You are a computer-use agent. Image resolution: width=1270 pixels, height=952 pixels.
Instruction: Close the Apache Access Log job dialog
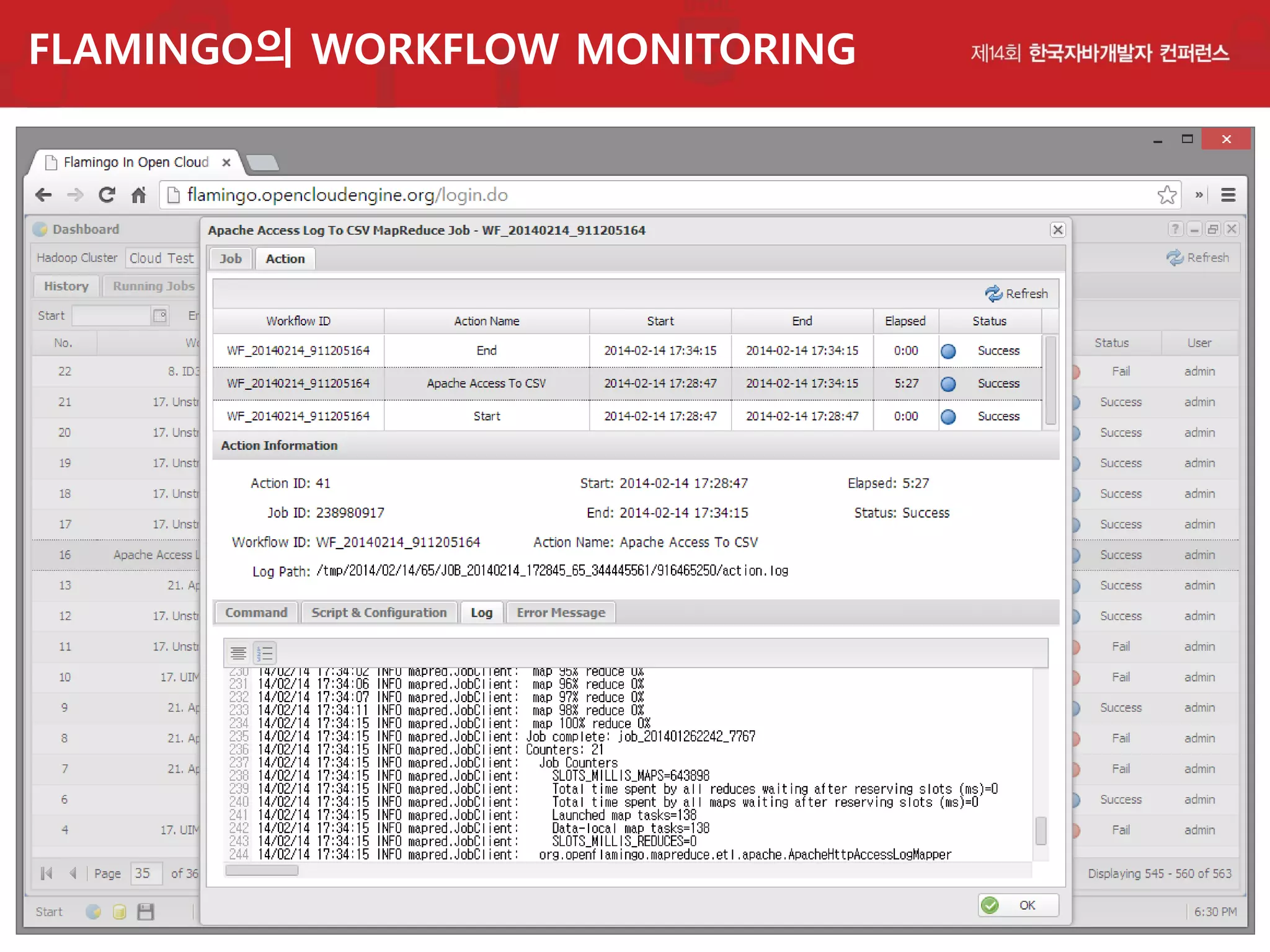click(1058, 230)
